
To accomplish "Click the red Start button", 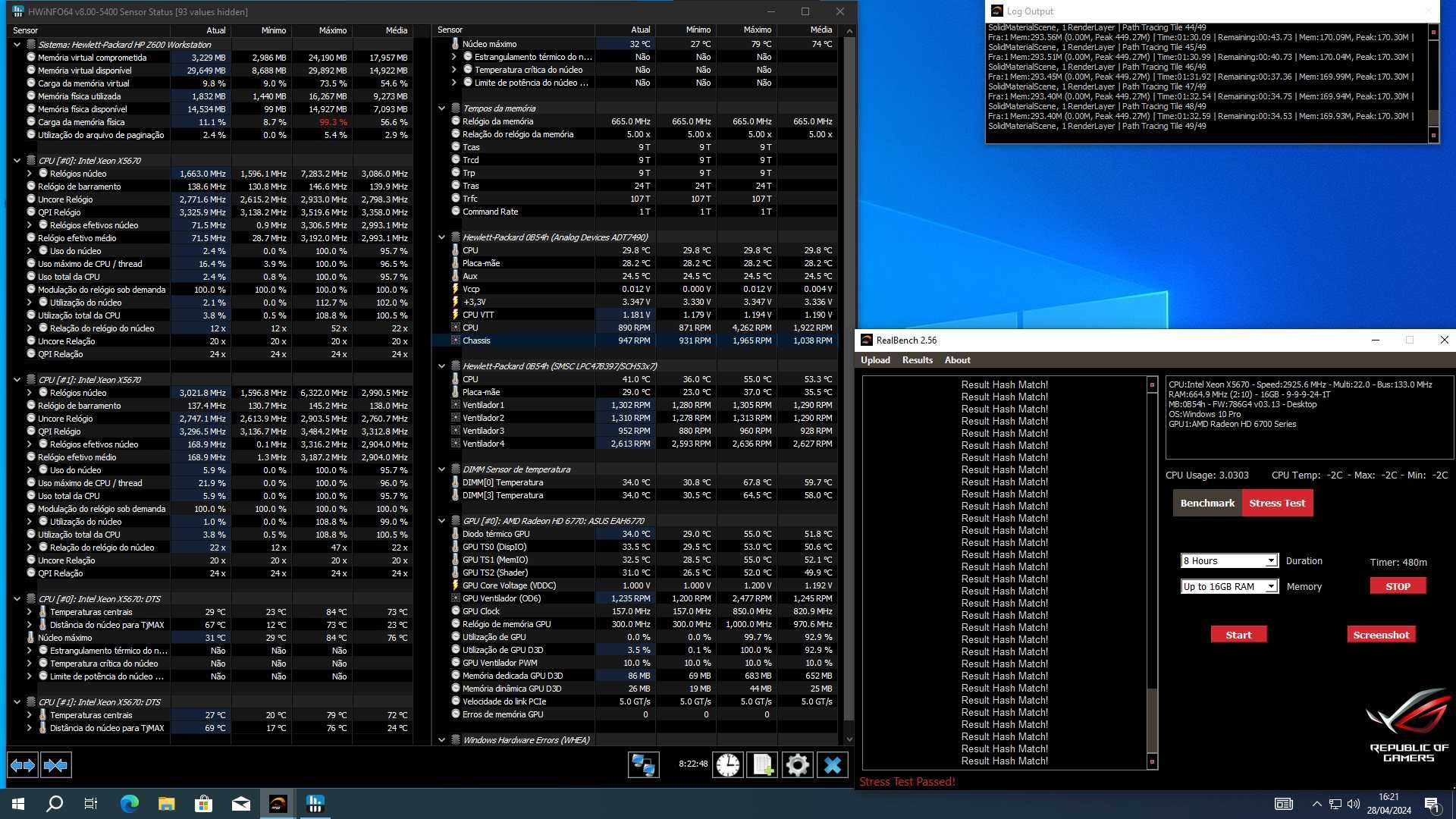I will 1238,635.
